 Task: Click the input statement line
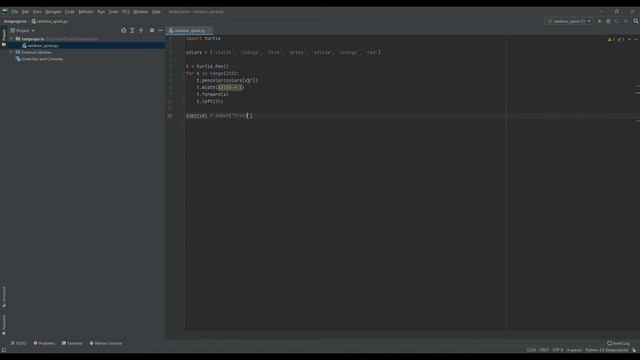click(219, 116)
